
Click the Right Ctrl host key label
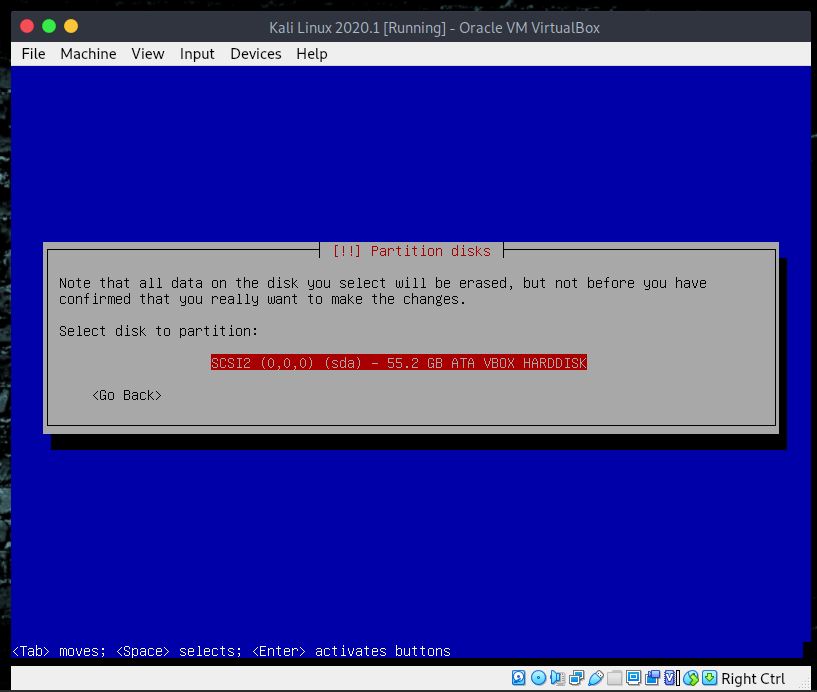(753, 678)
